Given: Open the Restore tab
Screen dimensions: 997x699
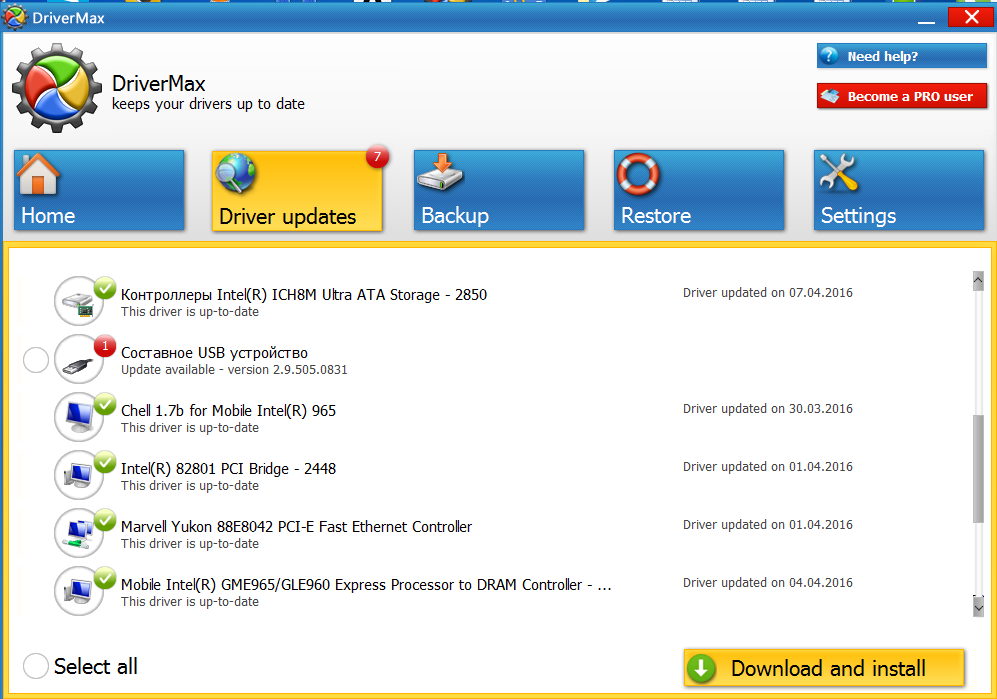Looking at the screenshot, I should pyautogui.click(x=699, y=190).
